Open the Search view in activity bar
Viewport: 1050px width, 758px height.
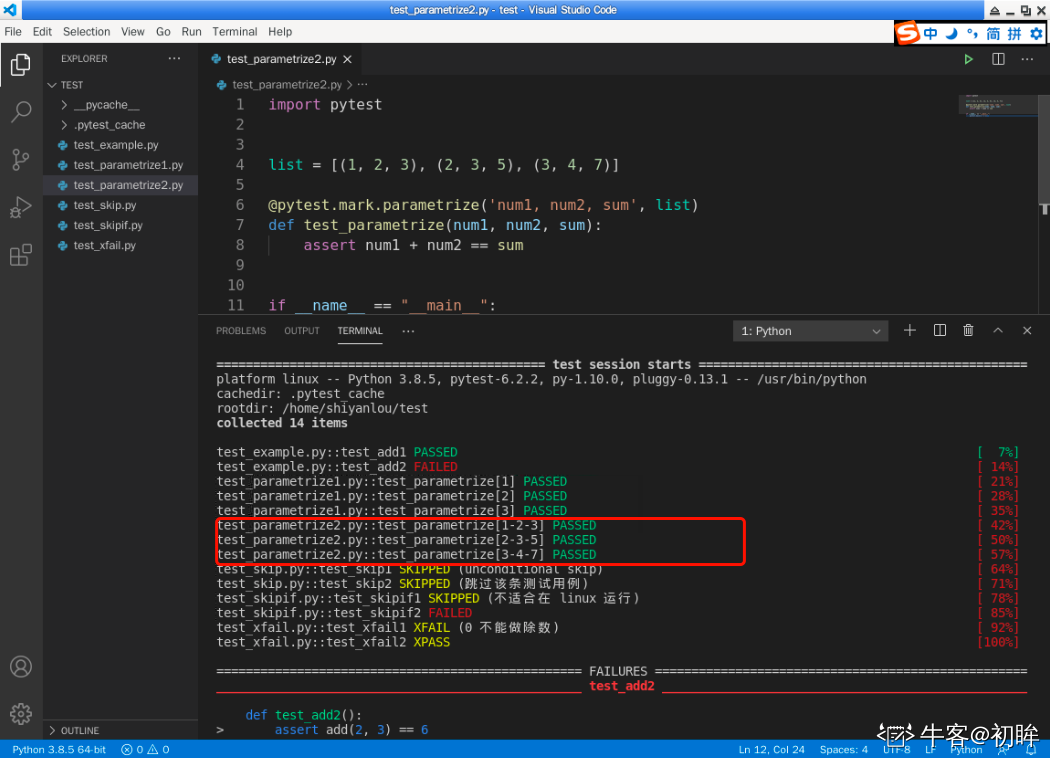[x=21, y=112]
